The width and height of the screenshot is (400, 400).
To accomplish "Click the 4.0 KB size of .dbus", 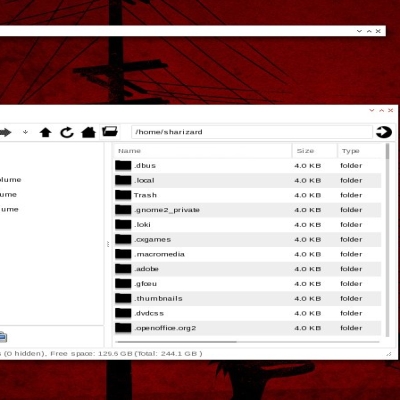I will pyautogui.click(x=308, y=166).
